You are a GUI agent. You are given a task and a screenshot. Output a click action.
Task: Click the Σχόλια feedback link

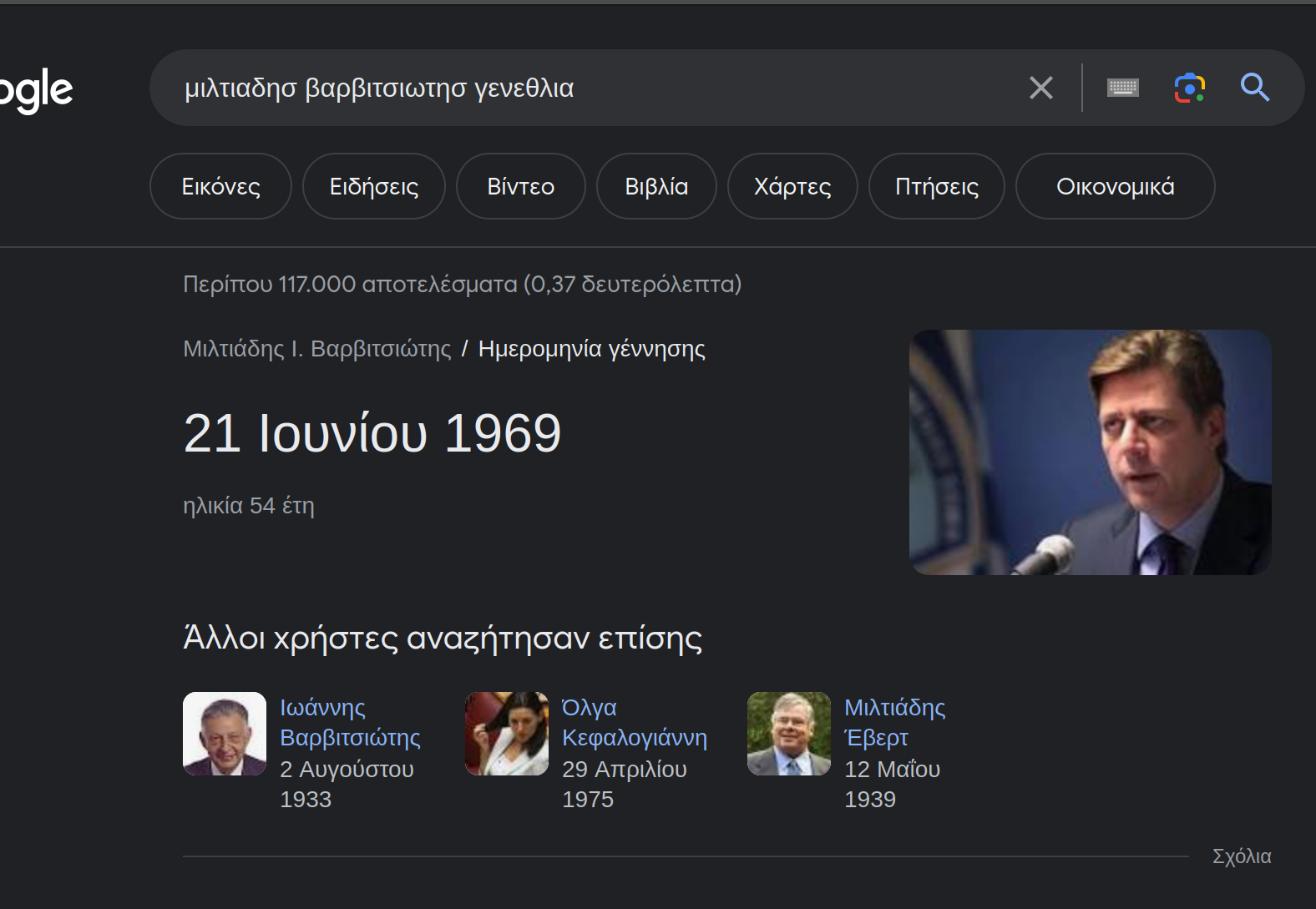(1242, 856)
